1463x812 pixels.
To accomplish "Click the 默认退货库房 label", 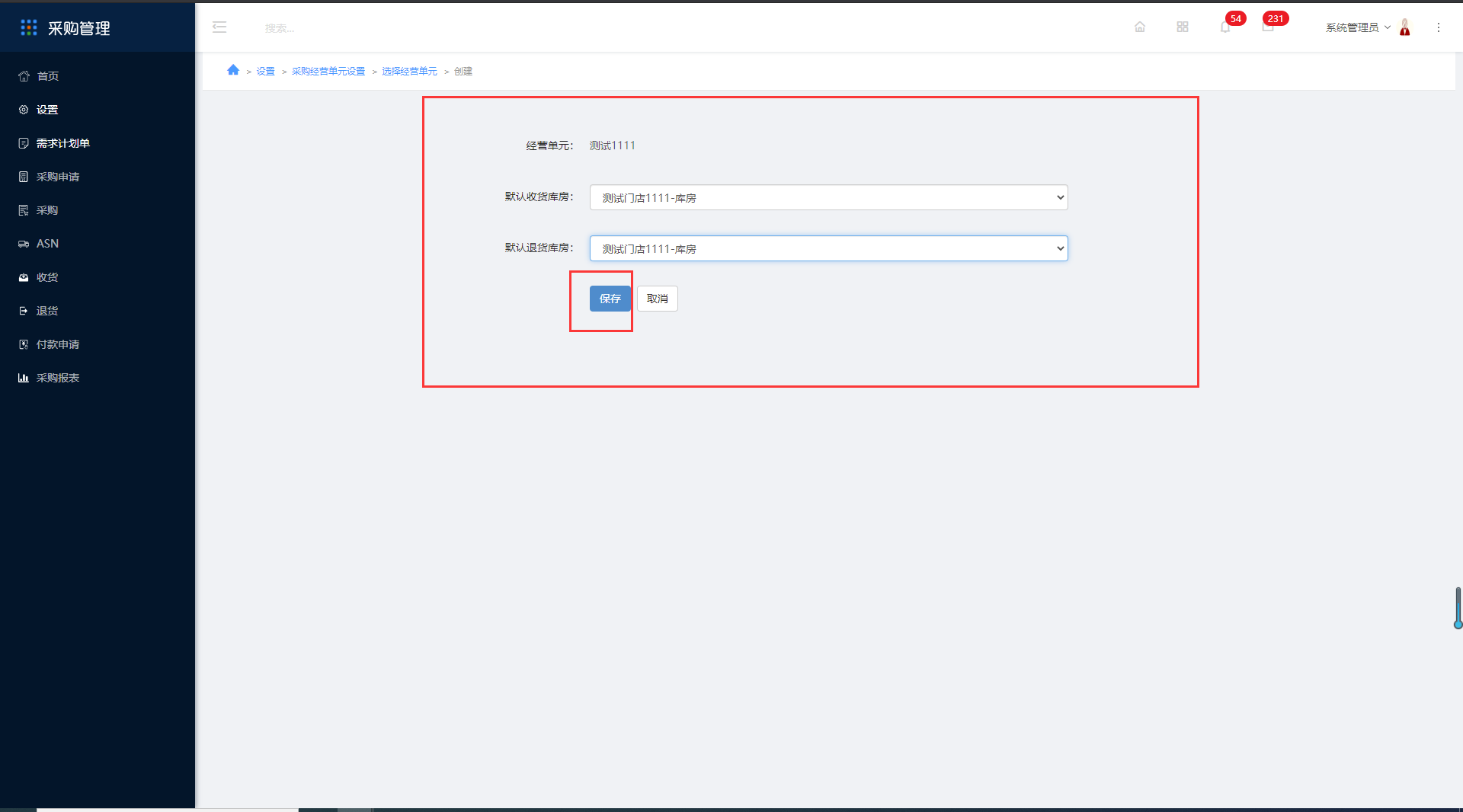I will [x=539, y=248].
